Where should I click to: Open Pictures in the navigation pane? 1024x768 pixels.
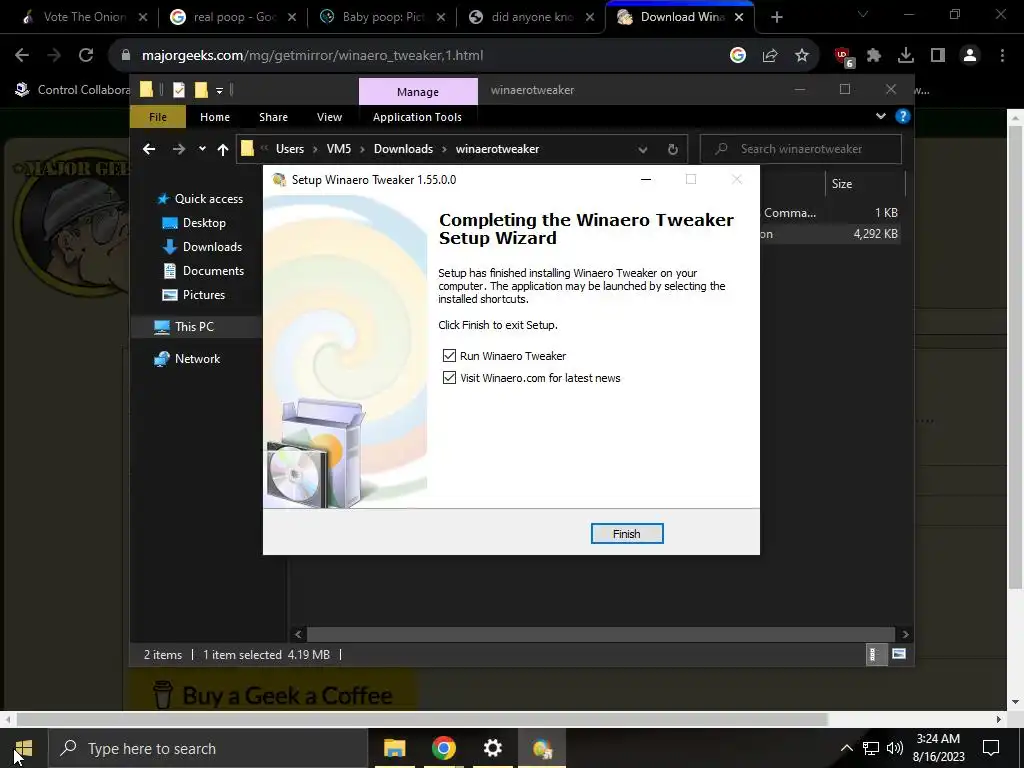[193, 295]
